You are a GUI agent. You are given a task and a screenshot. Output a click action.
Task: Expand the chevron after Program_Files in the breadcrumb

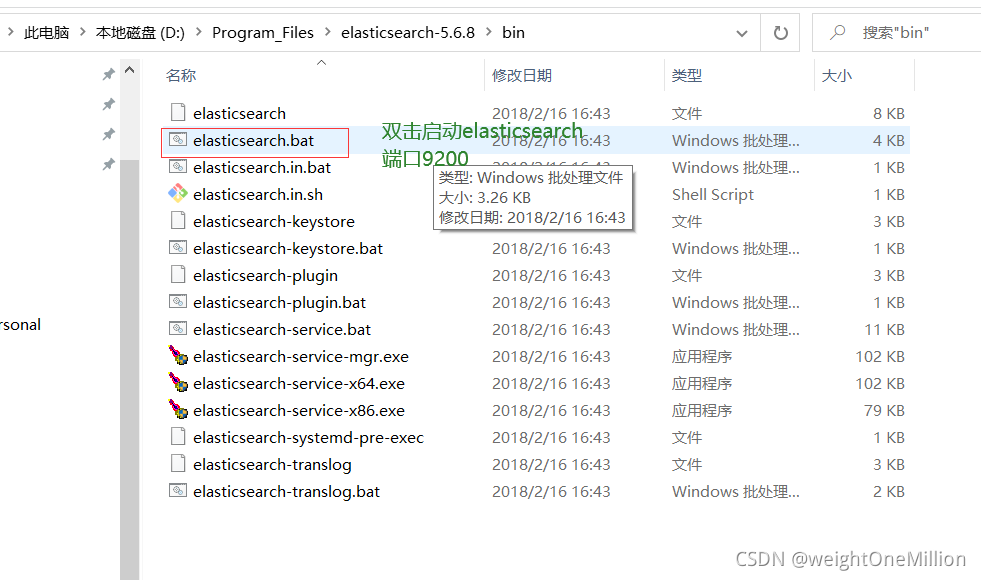point(328,32)
